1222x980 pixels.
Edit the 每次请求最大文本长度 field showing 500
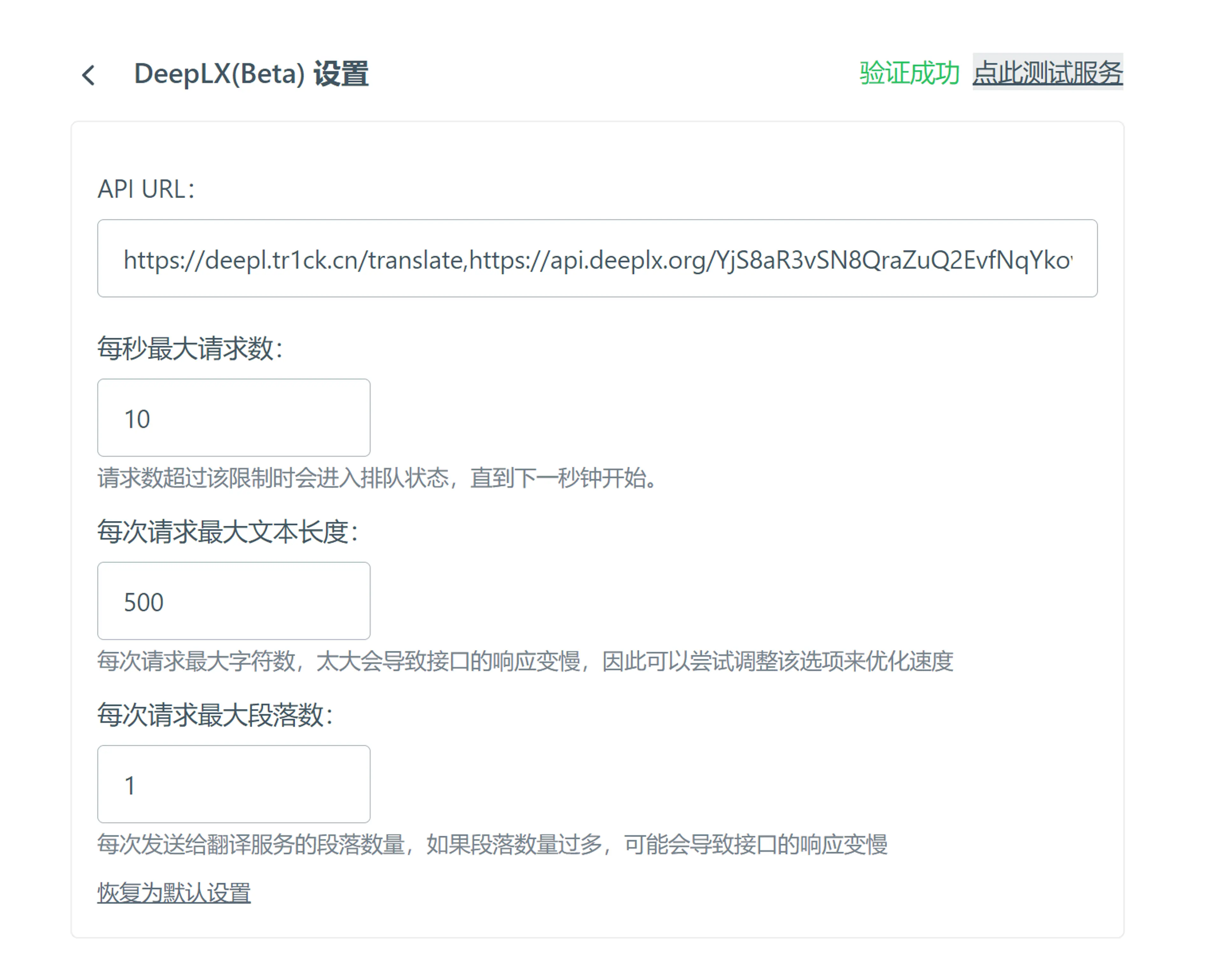pos(234,601)
